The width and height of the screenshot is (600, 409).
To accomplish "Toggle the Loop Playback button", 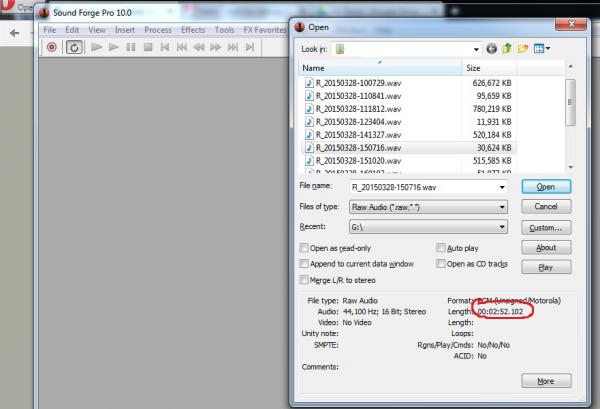I will [x=73, y=47].
